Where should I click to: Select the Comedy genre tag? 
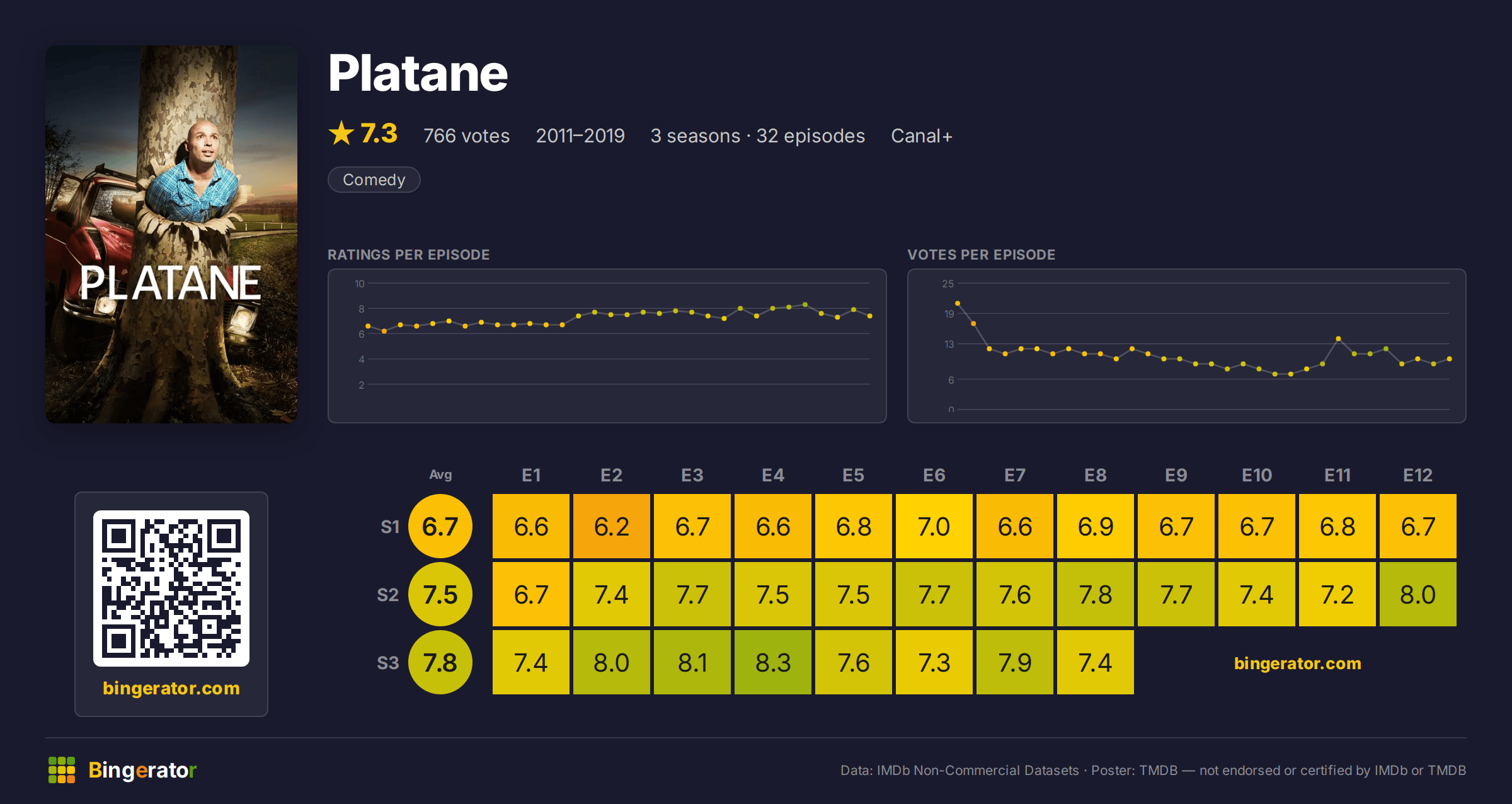click(x=374, y=180)
